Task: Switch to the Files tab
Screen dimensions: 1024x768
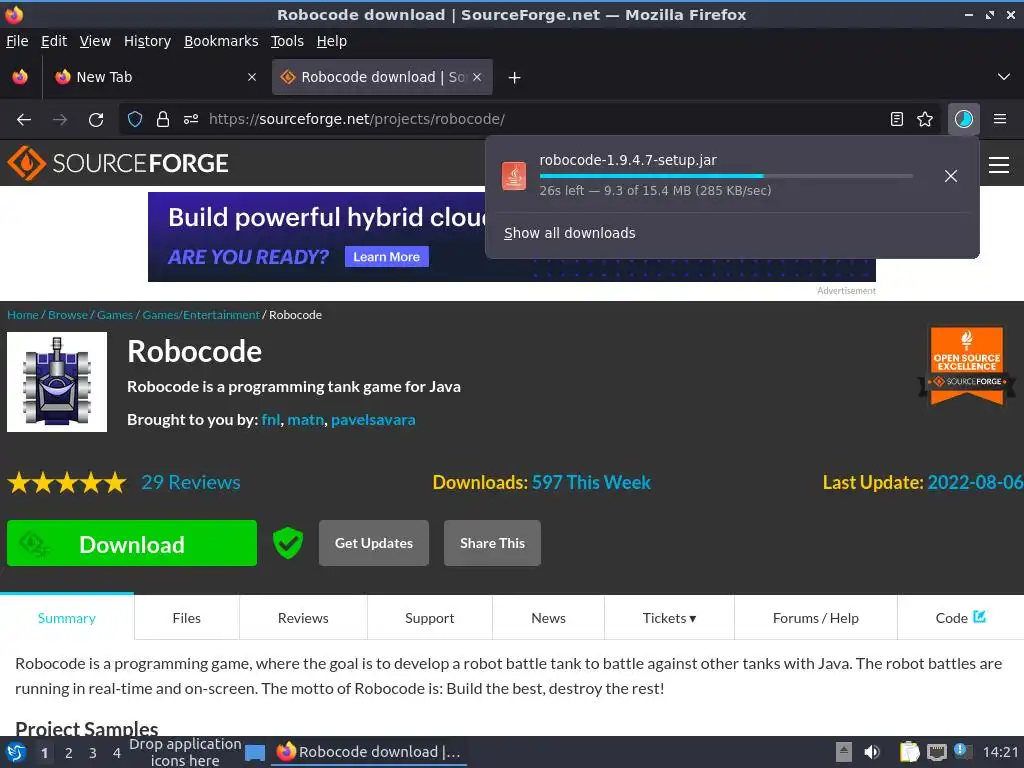Action: pos(187,618)
